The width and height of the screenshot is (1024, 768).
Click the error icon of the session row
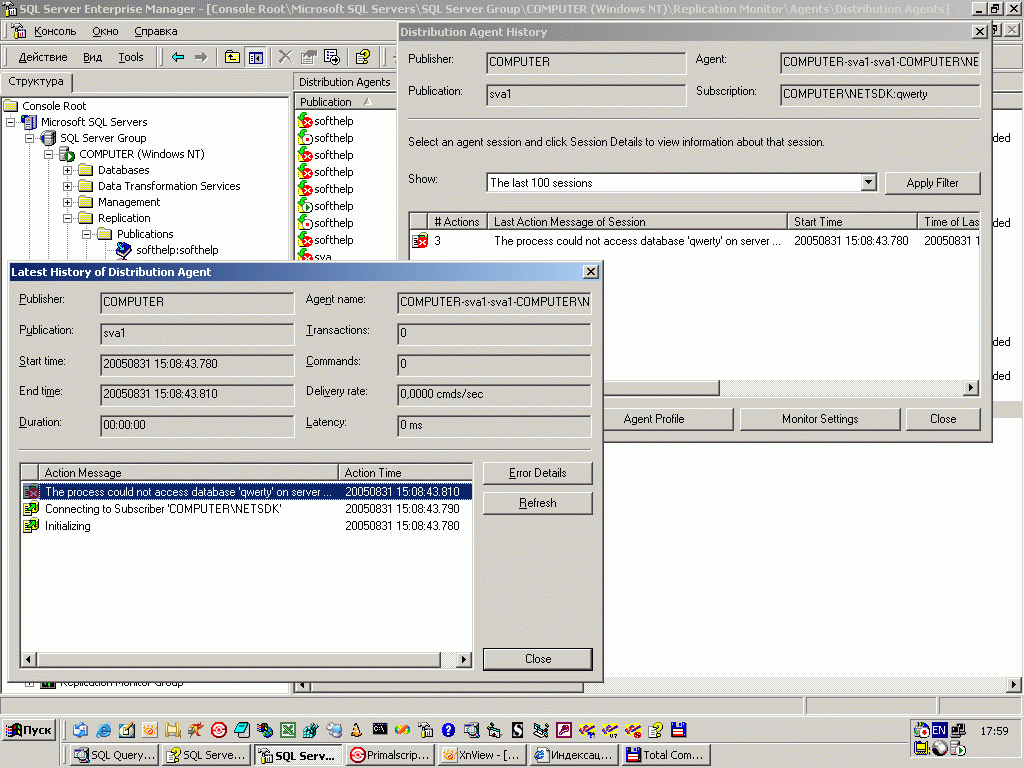[420, 241]
